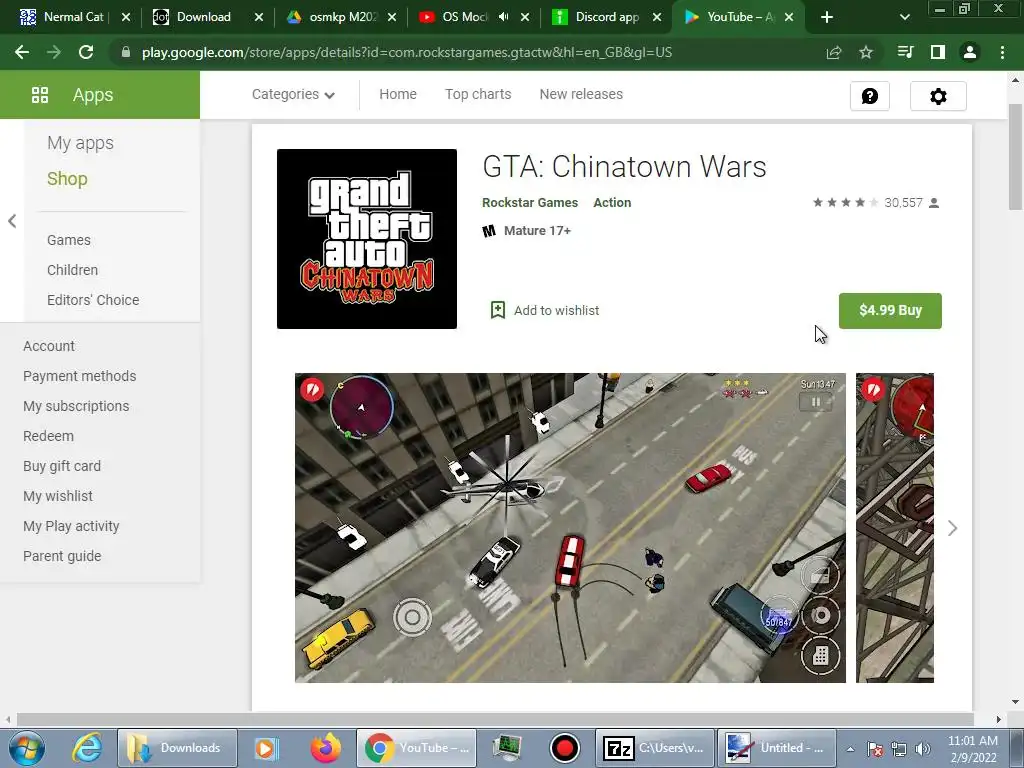Show hidden tray icons arrow
This screenshot has height=768, width=1024.
click(850, 749)
